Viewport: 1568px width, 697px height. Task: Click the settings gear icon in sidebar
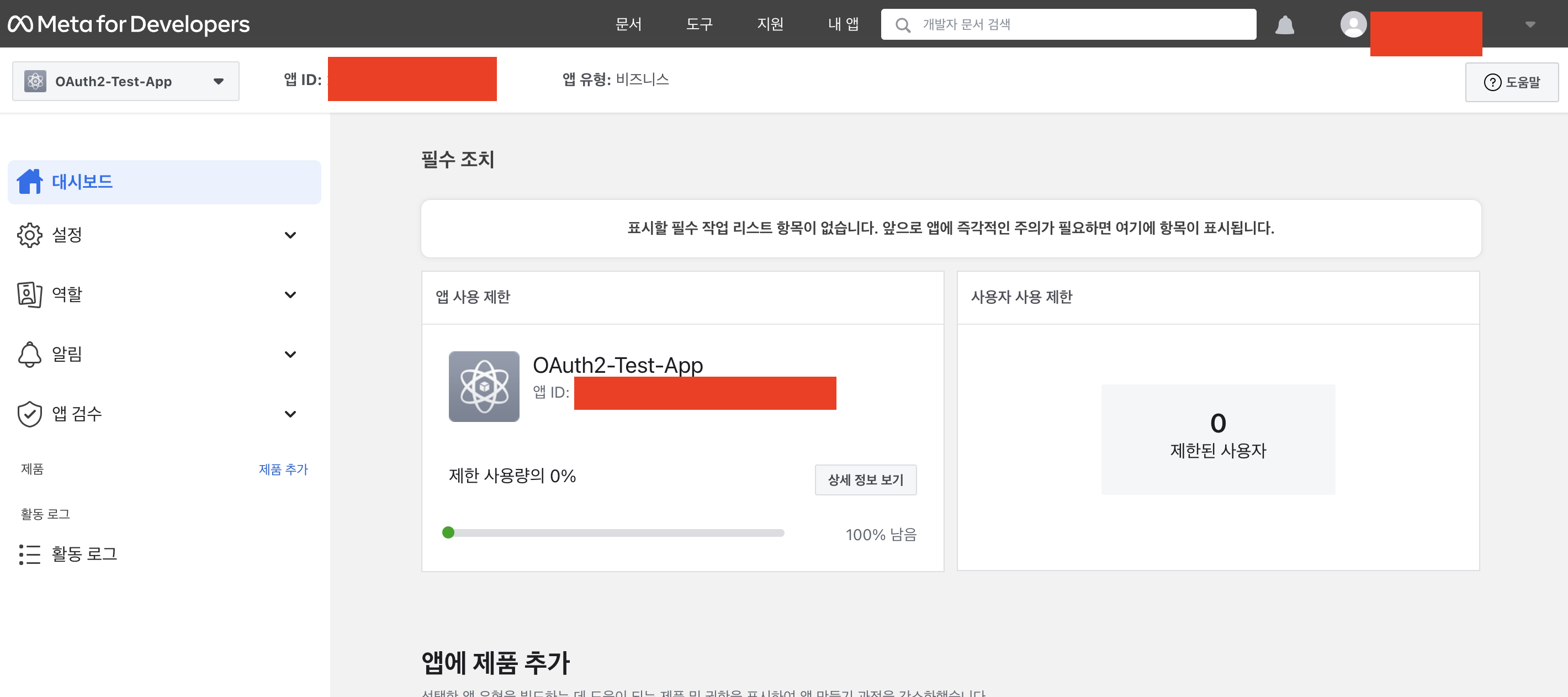click(x=29, y=235)
